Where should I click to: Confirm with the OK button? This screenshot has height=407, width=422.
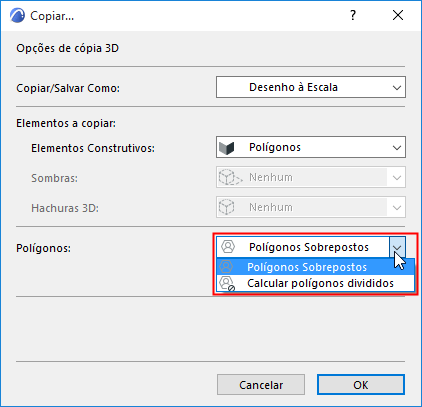pyautogui.click(x=361, y=385)
